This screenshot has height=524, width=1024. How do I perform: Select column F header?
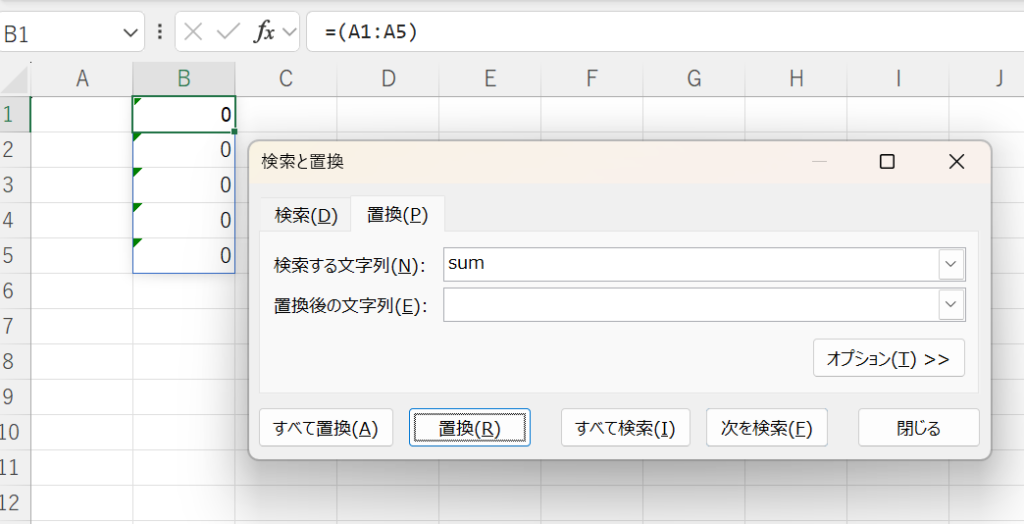[x=592, y=79]
